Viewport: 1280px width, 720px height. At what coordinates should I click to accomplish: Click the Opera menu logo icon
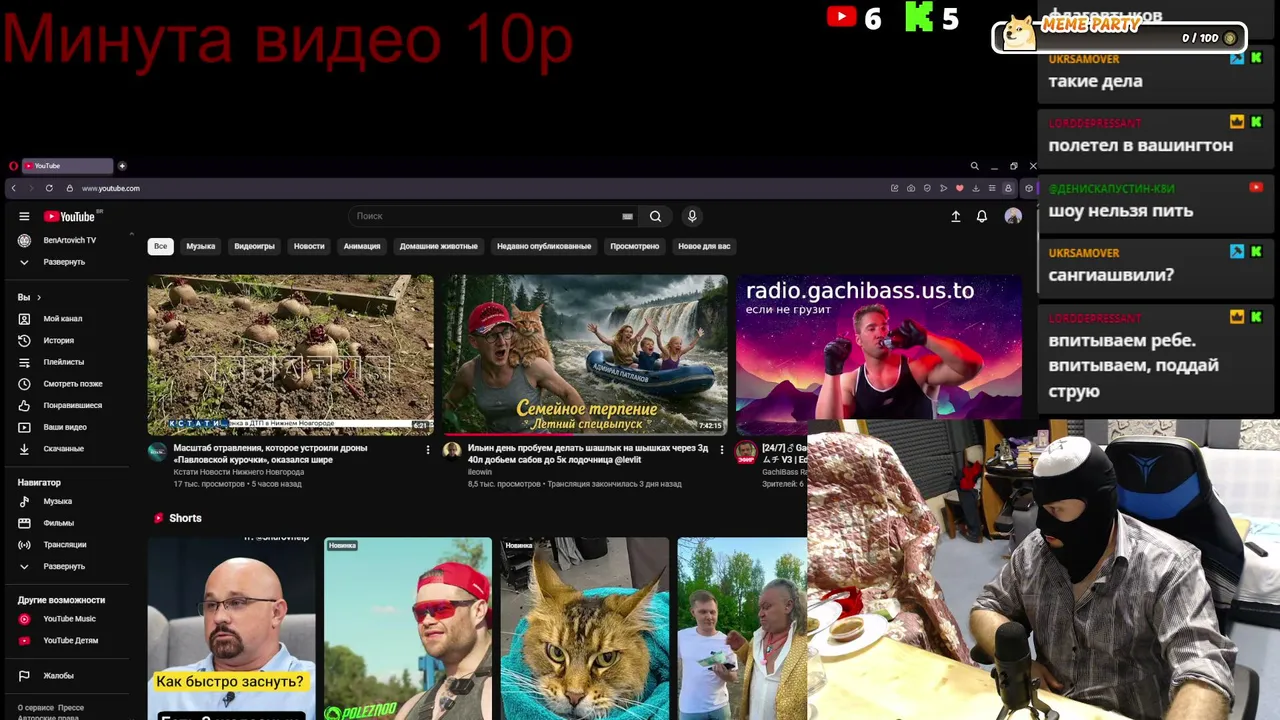pyautogui.click(x=13, y=166)
